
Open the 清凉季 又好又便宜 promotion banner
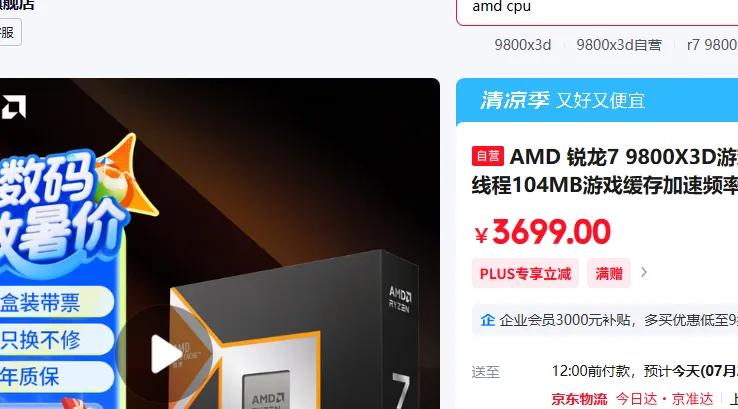pos(597,100)
